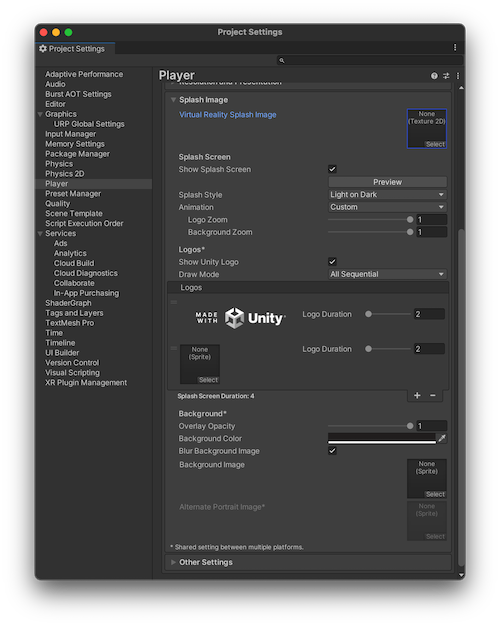The height and width of the screenshot is (626, 500).
Task: Click the Project Settings gear icon
Action: [43, 49]
